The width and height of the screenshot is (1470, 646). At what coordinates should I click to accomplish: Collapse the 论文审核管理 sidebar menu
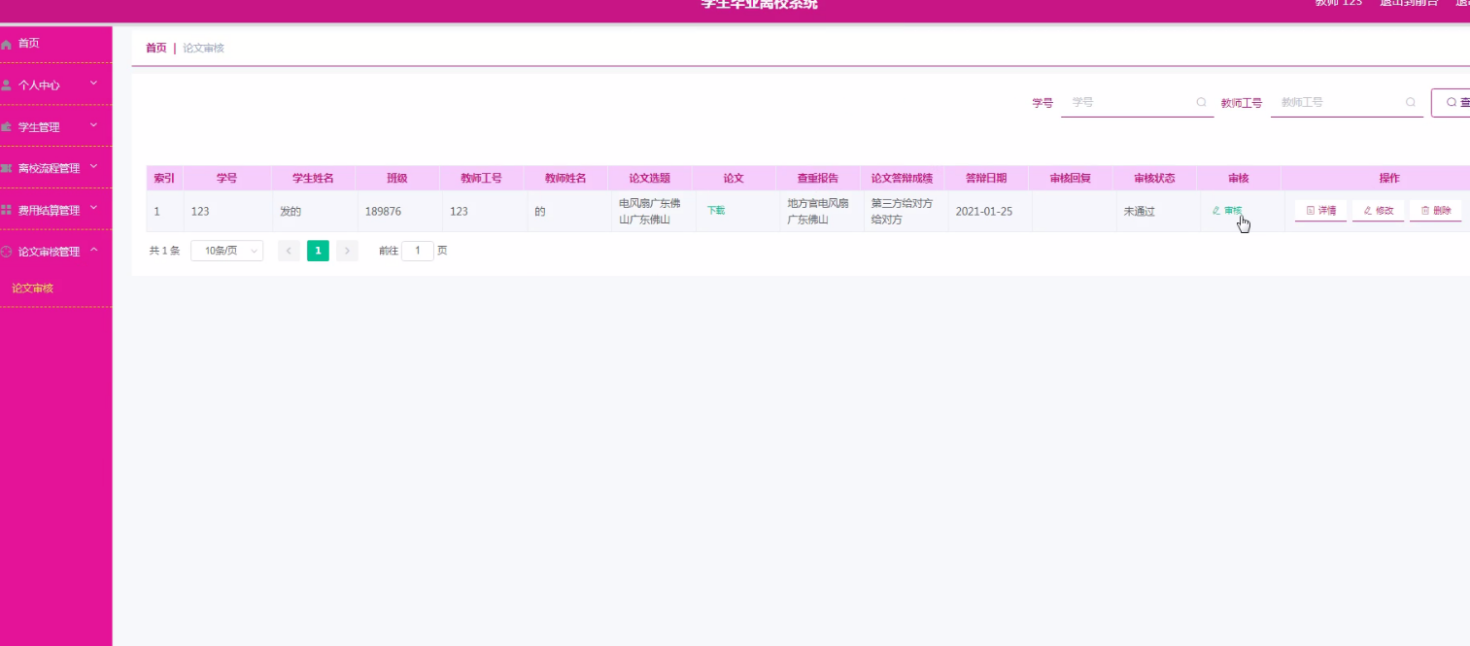(x=56, y=252)
